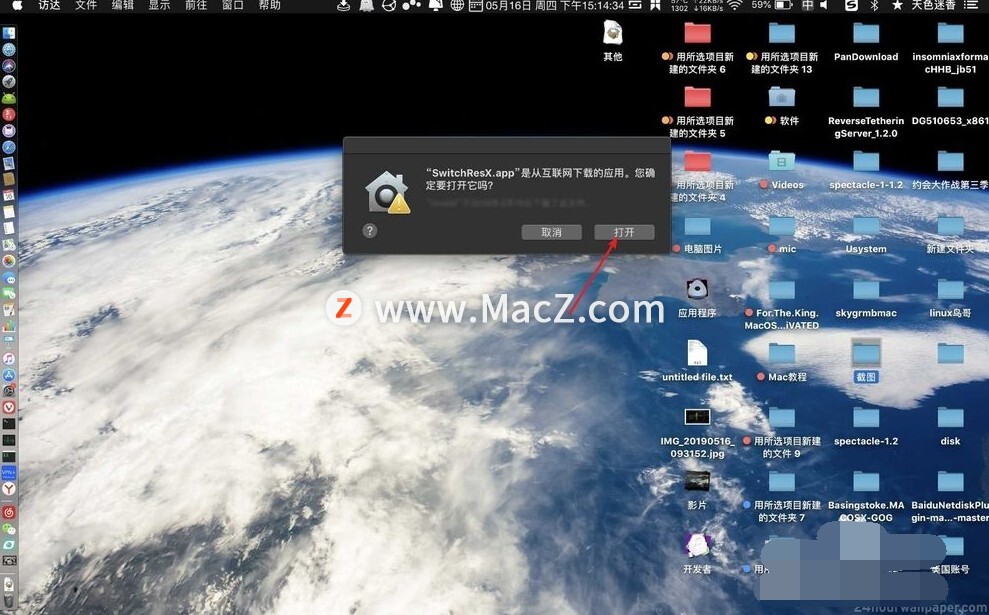The width and height of the screenshot is (989, 615).
Task: Open the 文件 menu
Action: click(x=86, y=5)
